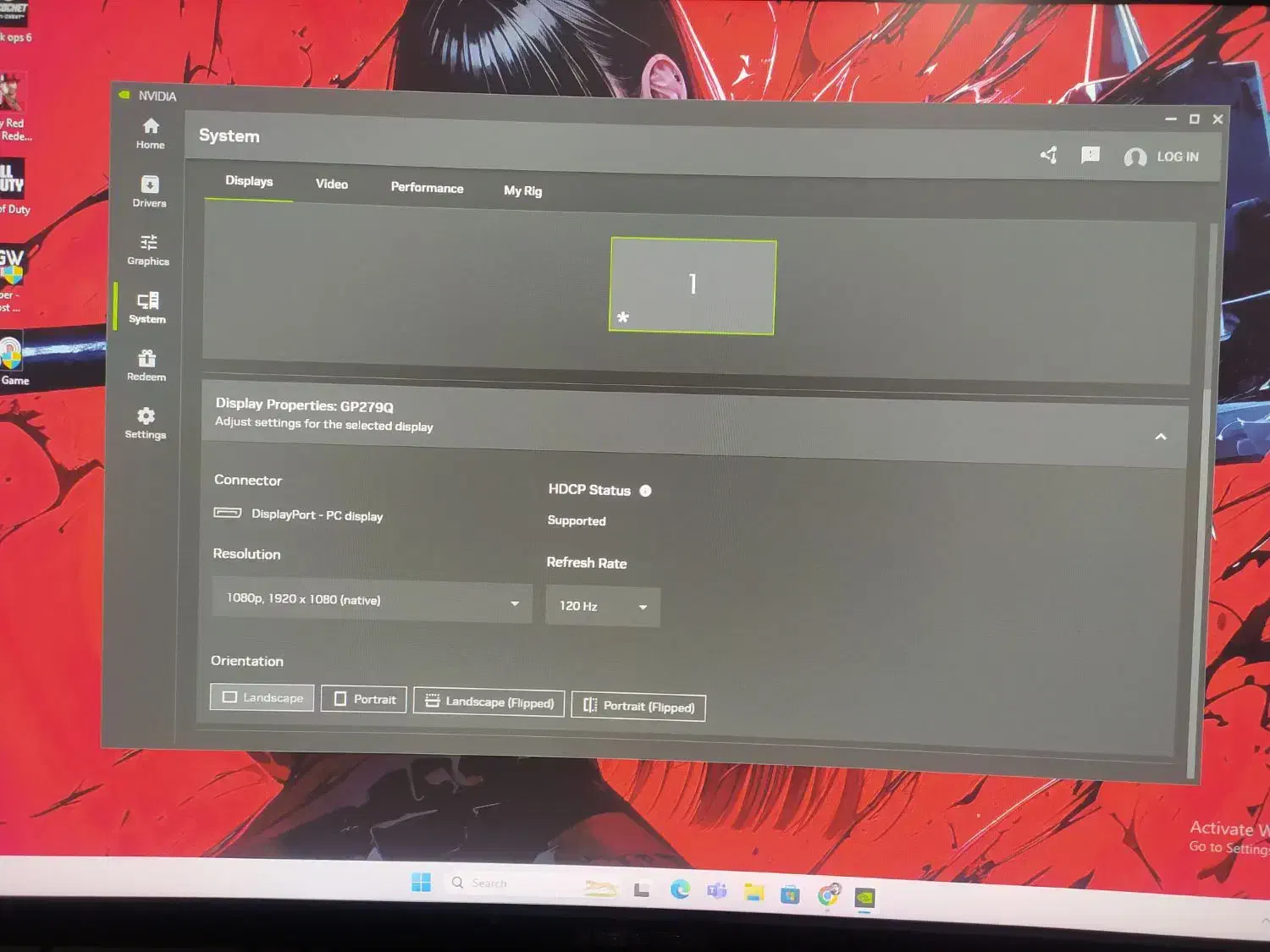This screenshot has width=1270, height=952.
Task: Open the Drivers section
Action: pos(150,191)
